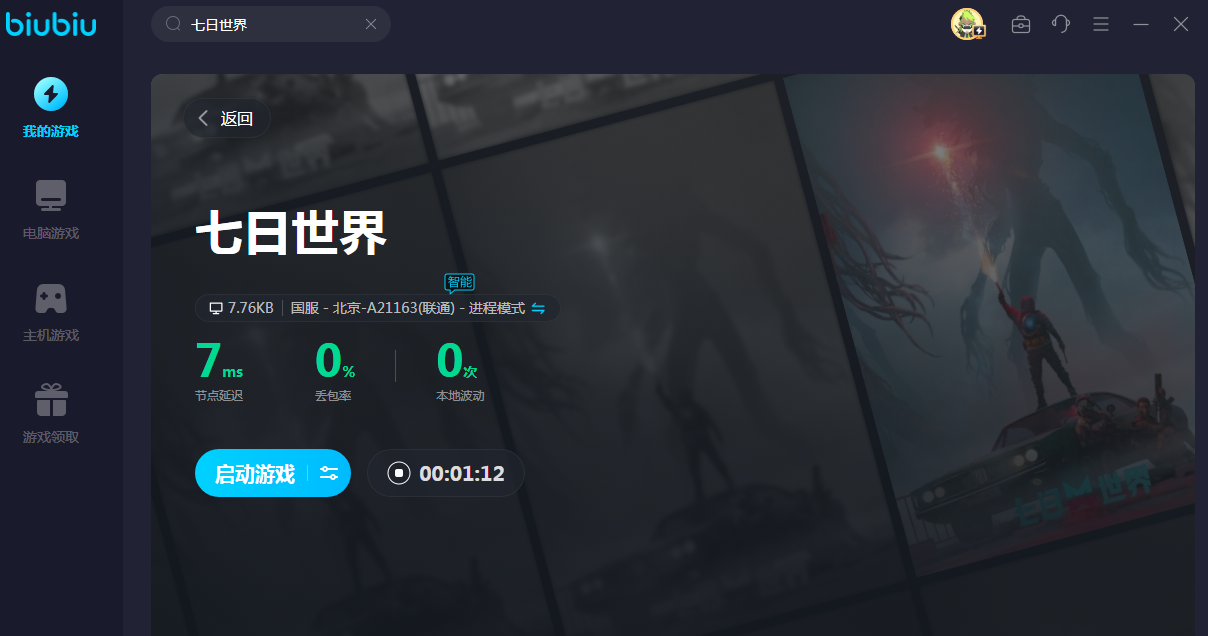
Task: Open 电脑游戏 monitor icon
Action: pos(51,196)
